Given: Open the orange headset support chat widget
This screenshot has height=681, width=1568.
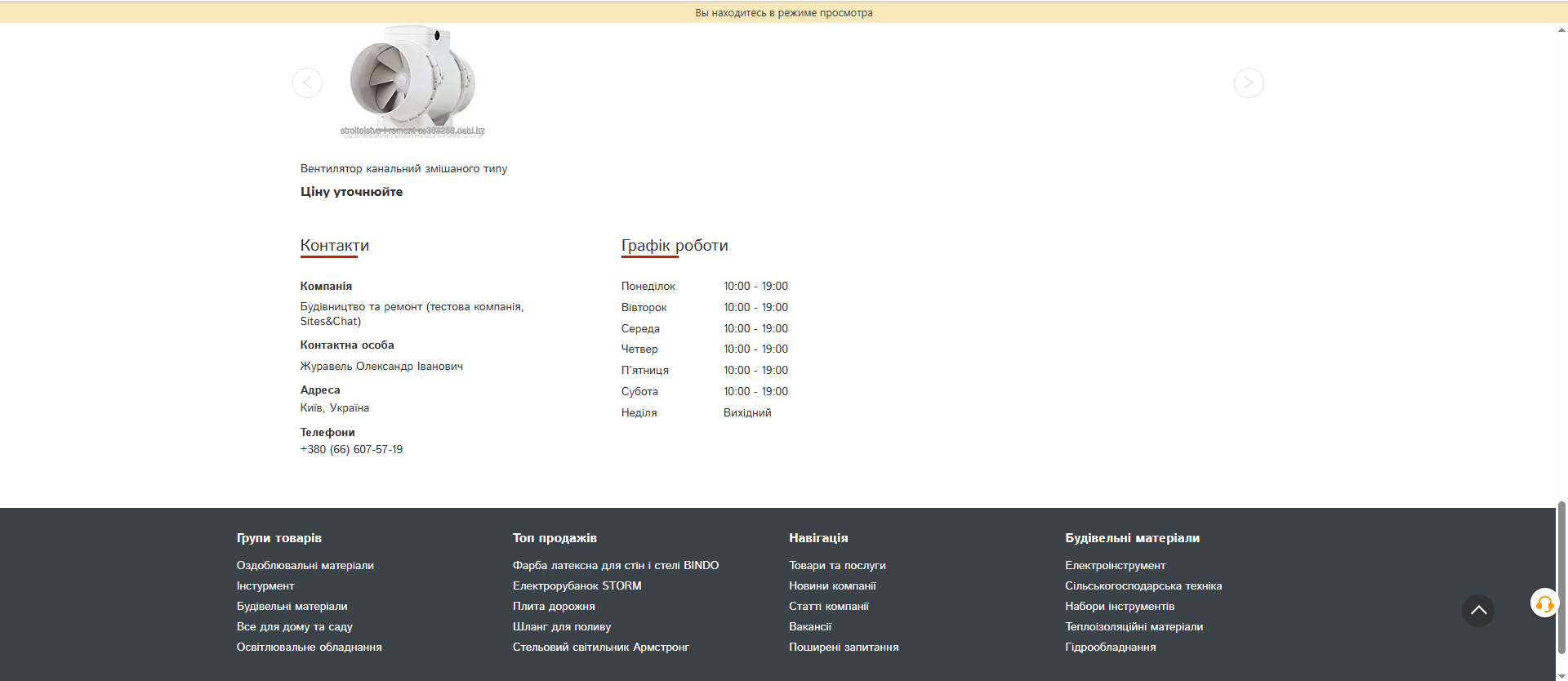Looking at the screenshot, I should coord(1543,603).
